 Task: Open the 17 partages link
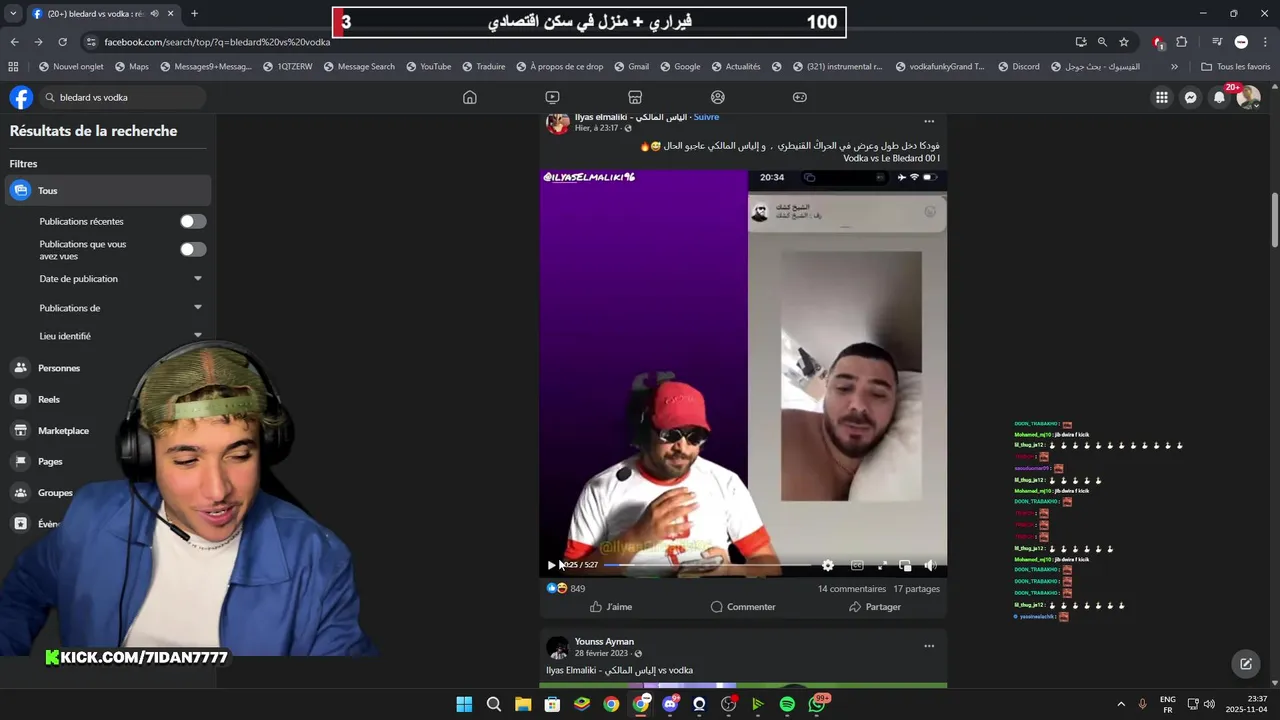(x=917, y=589)
